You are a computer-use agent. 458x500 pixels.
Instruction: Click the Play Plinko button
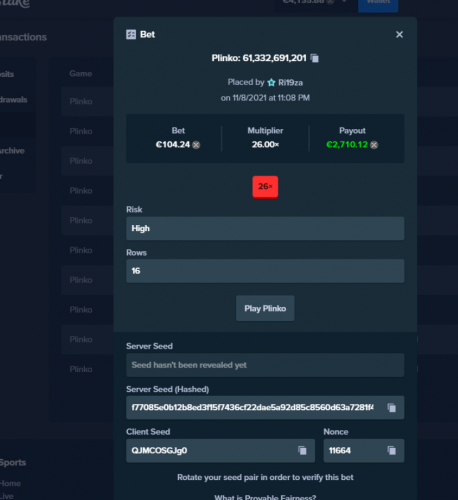tap(265, 308)
